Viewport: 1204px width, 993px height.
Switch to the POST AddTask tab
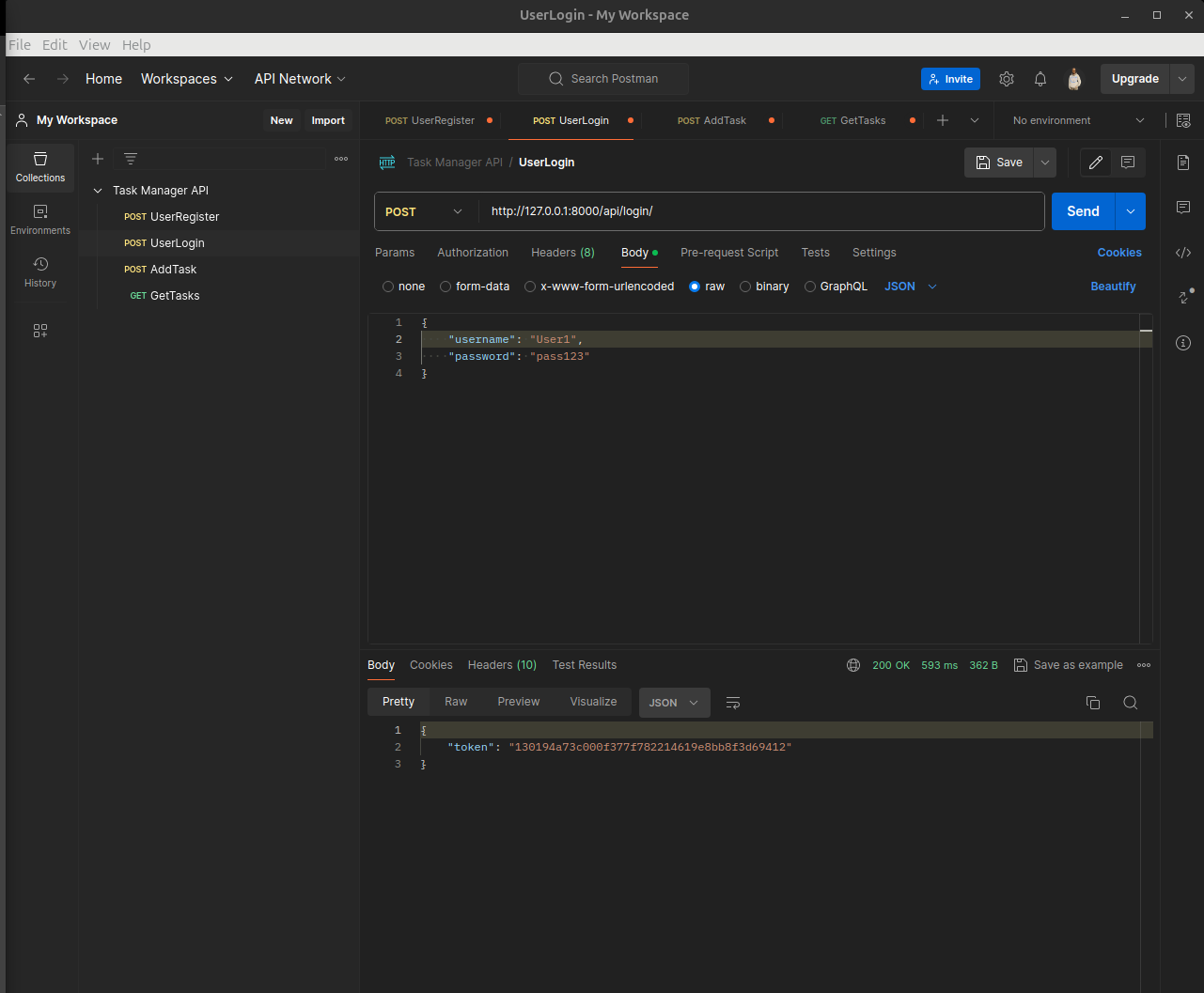(711, 120)
